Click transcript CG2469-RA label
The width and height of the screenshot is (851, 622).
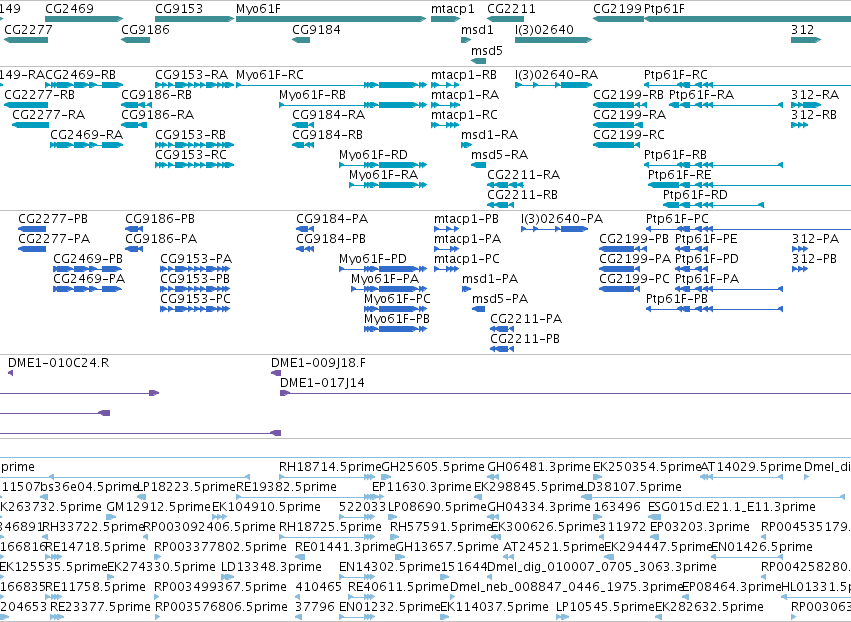point(86,135)
